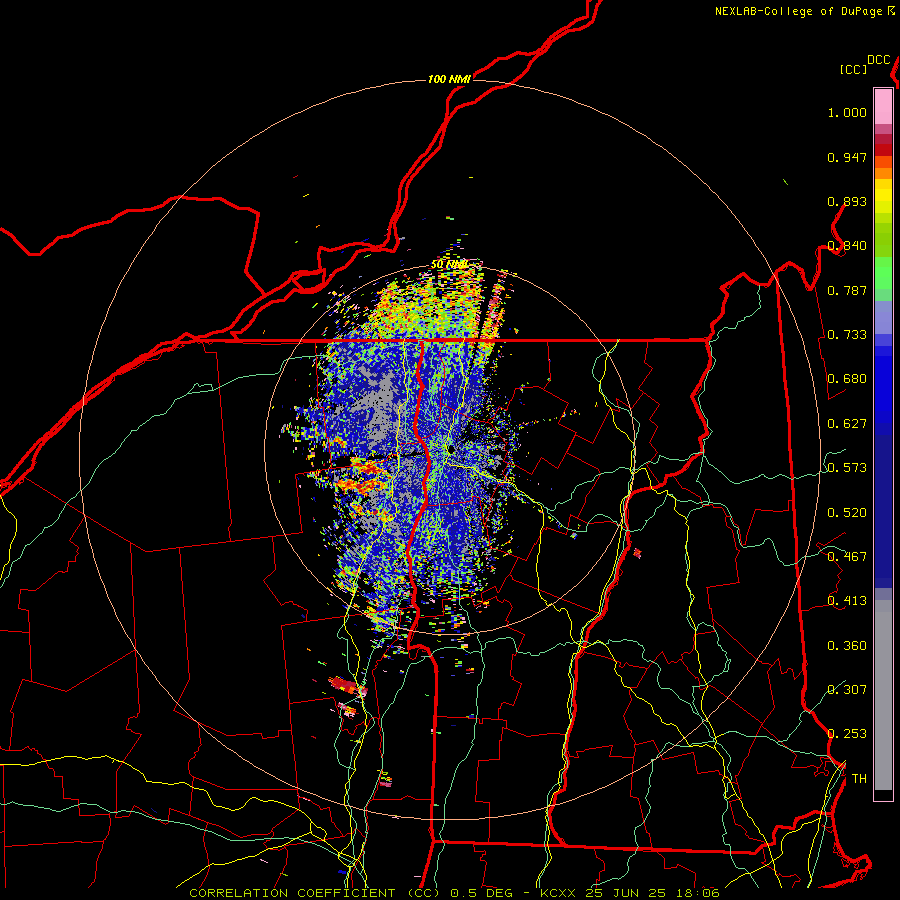Viewport: 900px width, 900px height.
Task: Select the 0.840 legend value
Action: (847, 246)
